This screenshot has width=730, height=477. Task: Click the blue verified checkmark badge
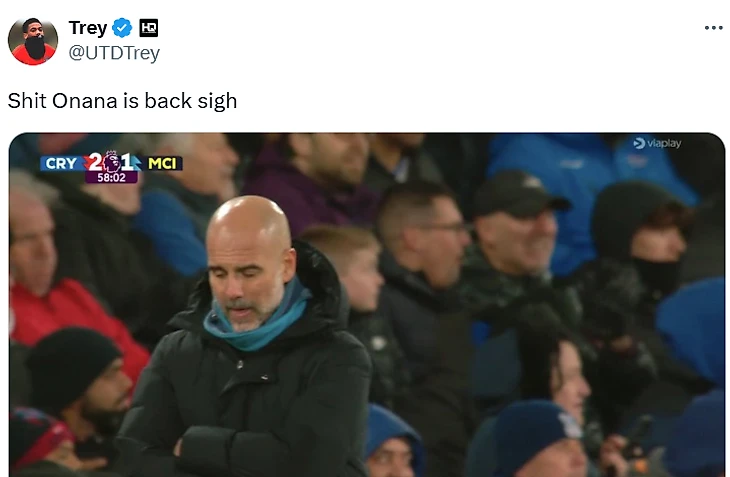(122, 28)
